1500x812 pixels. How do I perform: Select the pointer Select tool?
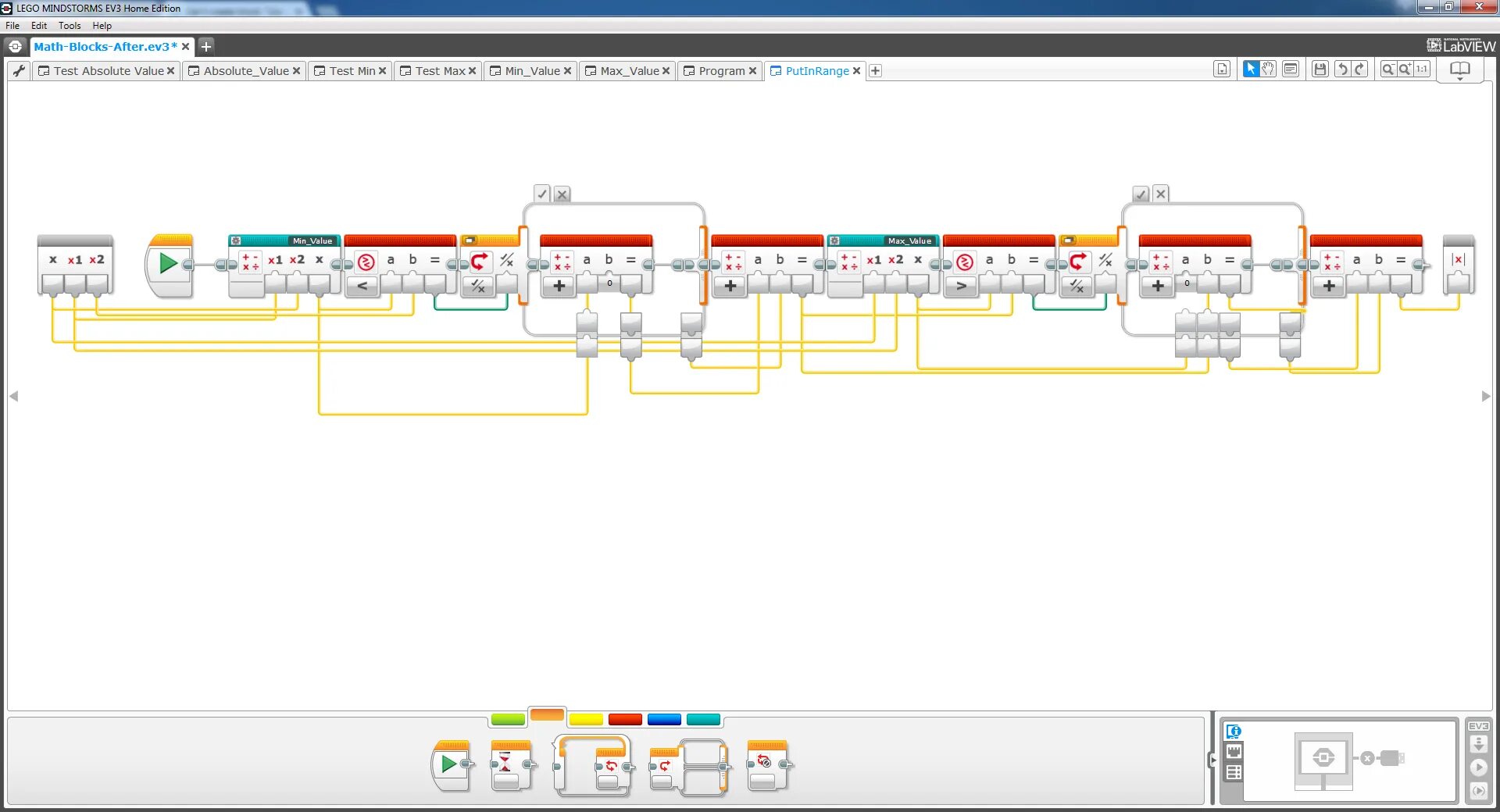pos(1251,69)
